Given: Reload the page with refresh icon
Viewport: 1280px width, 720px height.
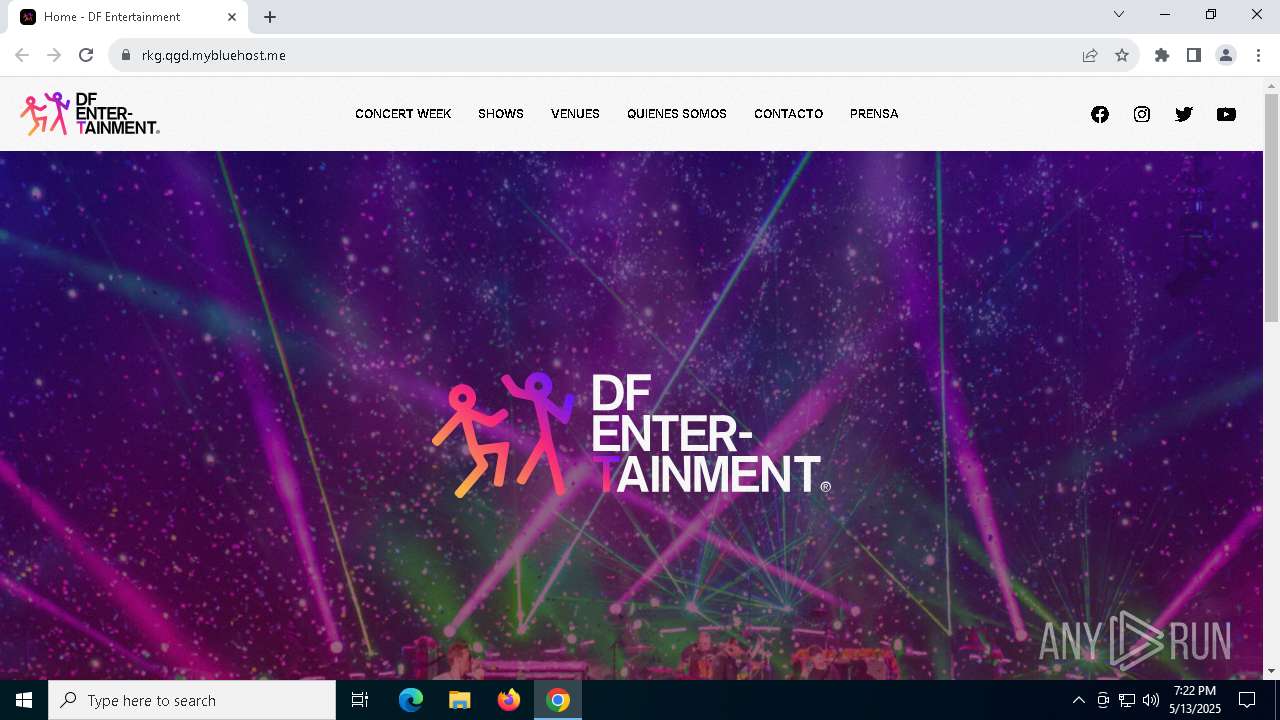Looking at the screenshot, I should click(86, 55).
